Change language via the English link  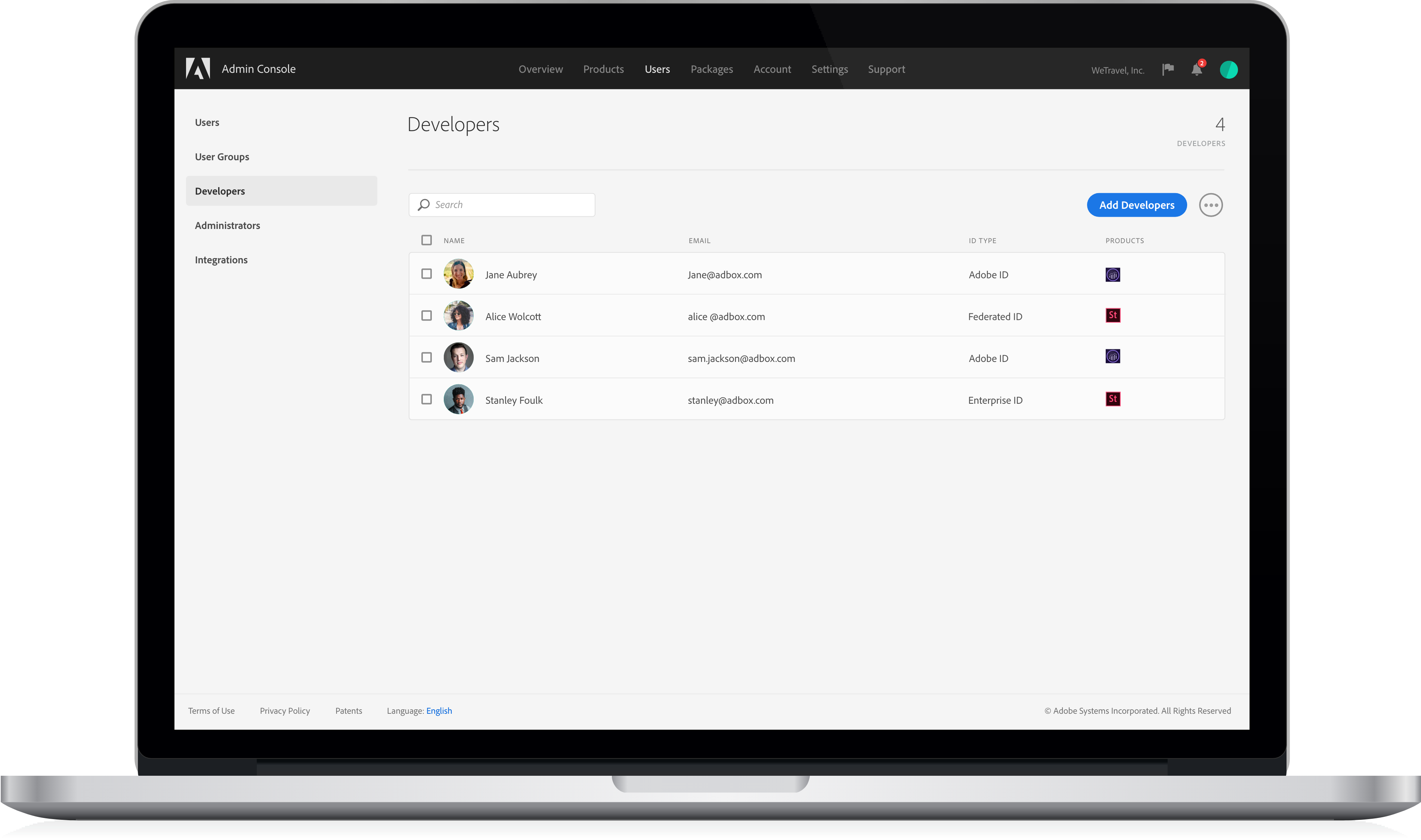pyautogui.click(x=439, y=711)
